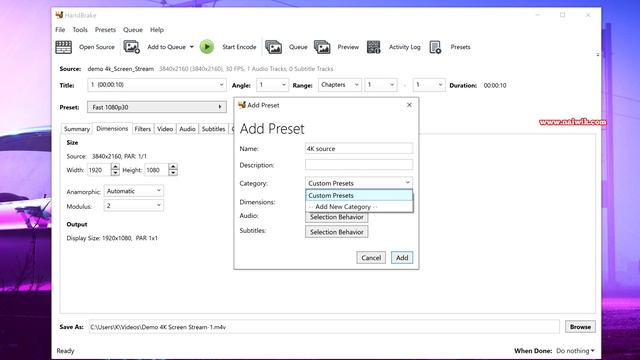Click the Category dropdown in Add Preset

(x=359, y=183)
